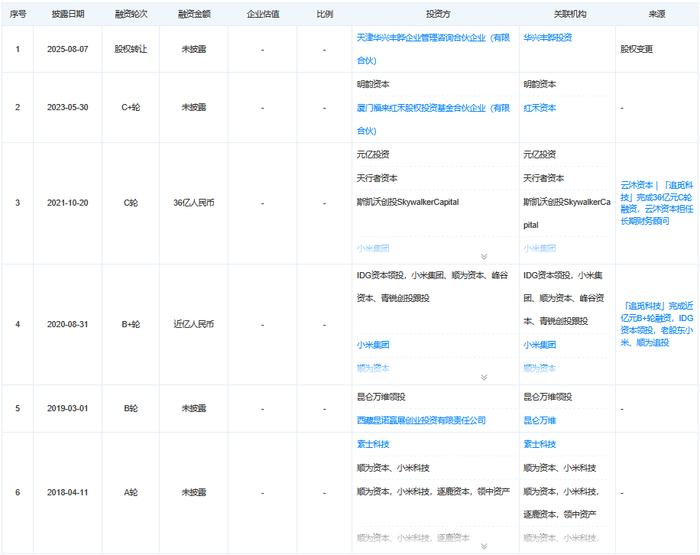Open 紫士科技 link in the 投资方 column

[373, 444]
